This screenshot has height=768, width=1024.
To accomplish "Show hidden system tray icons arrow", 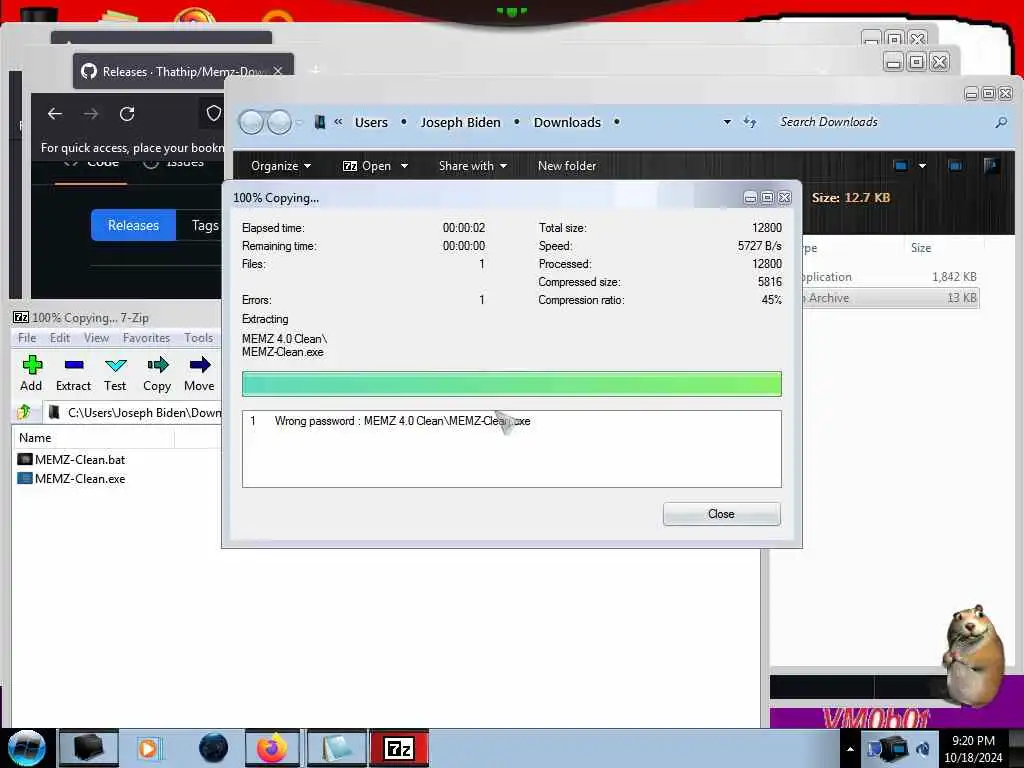I will [x=850, y=749].
